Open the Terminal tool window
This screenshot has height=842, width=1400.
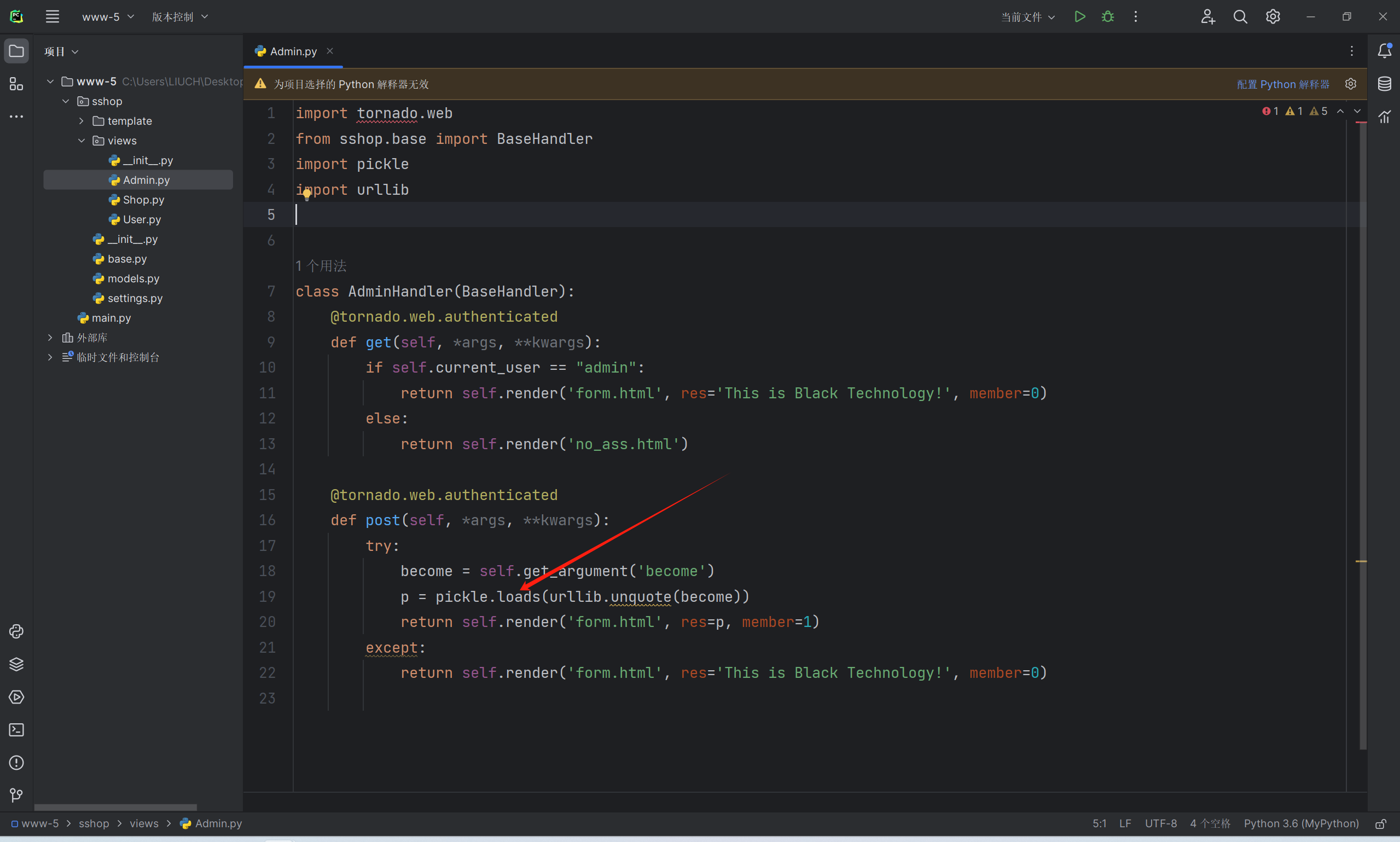click(16, 730)
